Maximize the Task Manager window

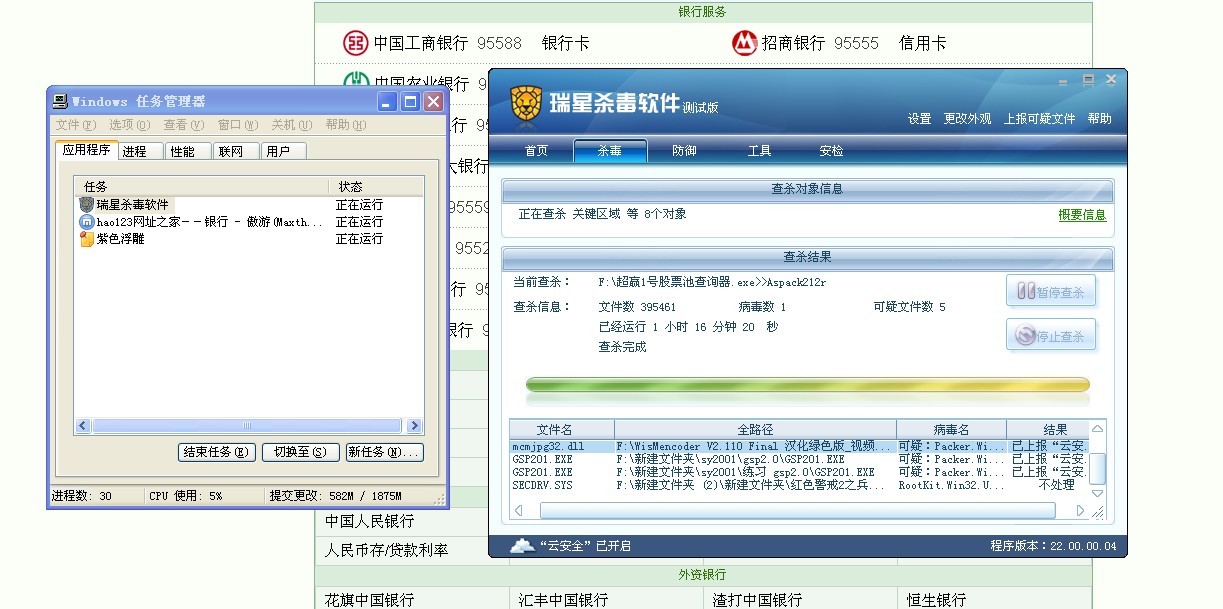click(410, 101)
